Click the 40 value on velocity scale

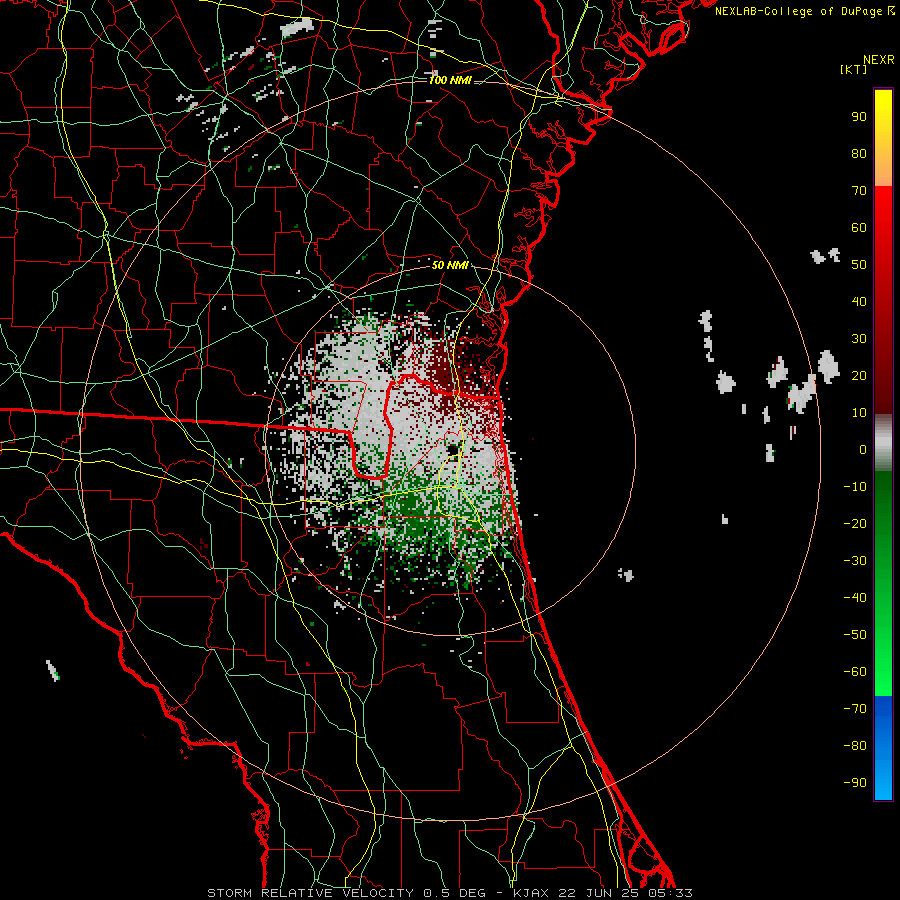[x=859, y=302]
